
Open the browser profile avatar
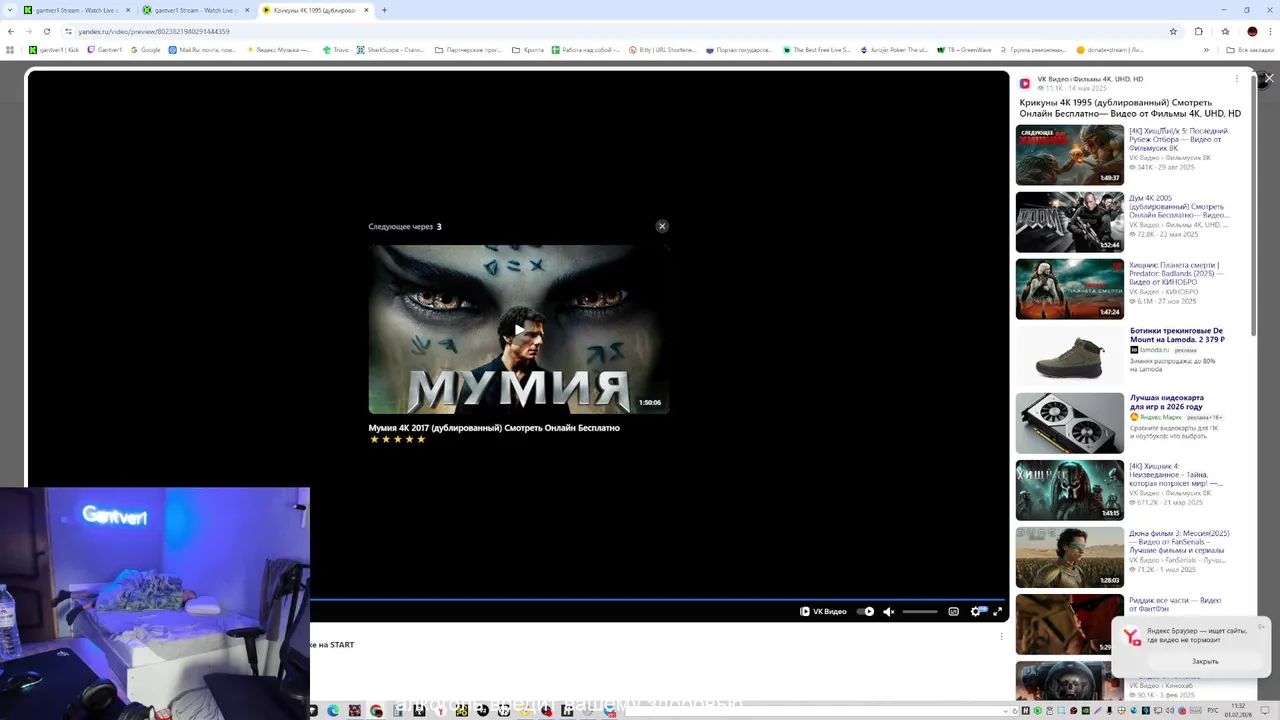point(1252,31)
